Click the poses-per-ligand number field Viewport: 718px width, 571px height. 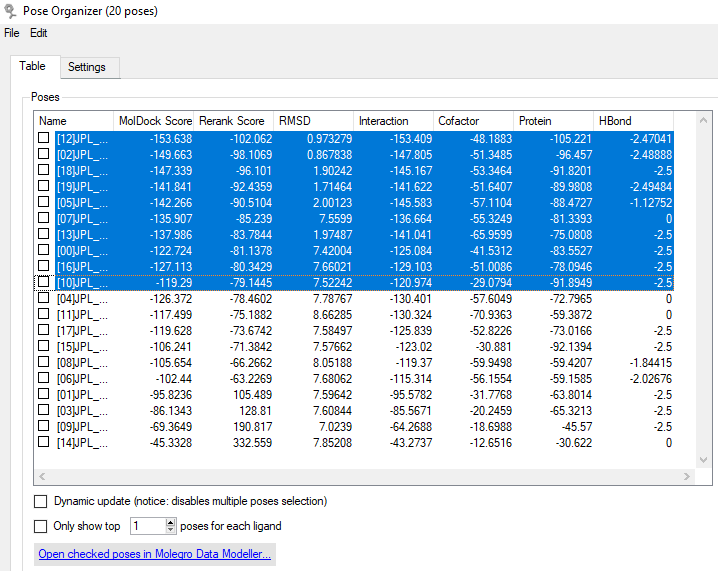[147, 526]
